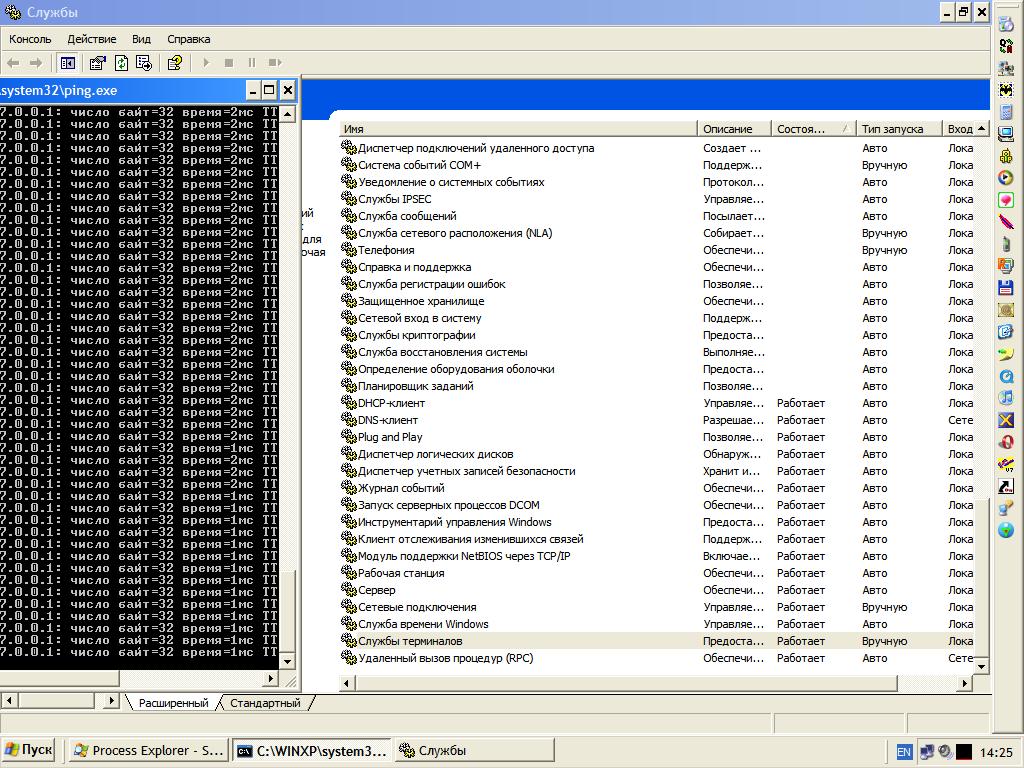Screen dimensions: 1024x768
Task: Click the network monitors tray icon
Action: pyautogui.click(x=927, y=752)
